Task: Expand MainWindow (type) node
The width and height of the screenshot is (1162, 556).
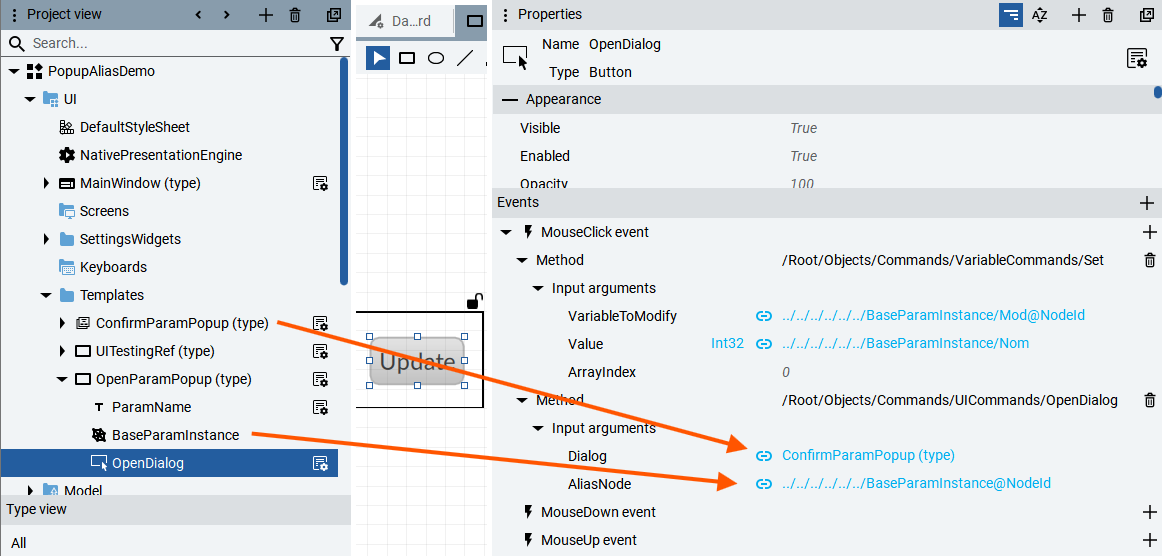Action: pos(46,183)
